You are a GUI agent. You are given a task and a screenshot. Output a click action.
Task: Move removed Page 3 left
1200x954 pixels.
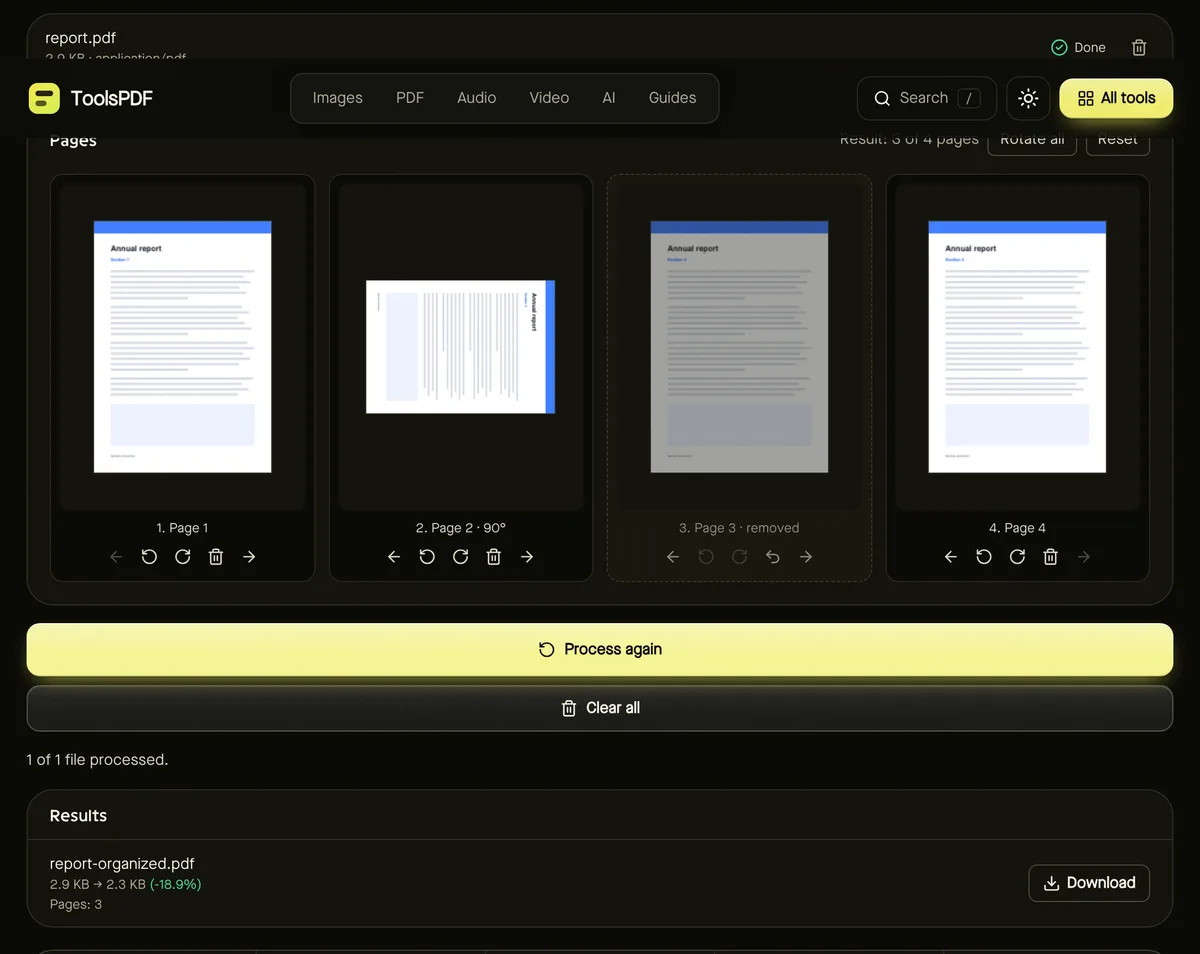[x=673, y=557]
